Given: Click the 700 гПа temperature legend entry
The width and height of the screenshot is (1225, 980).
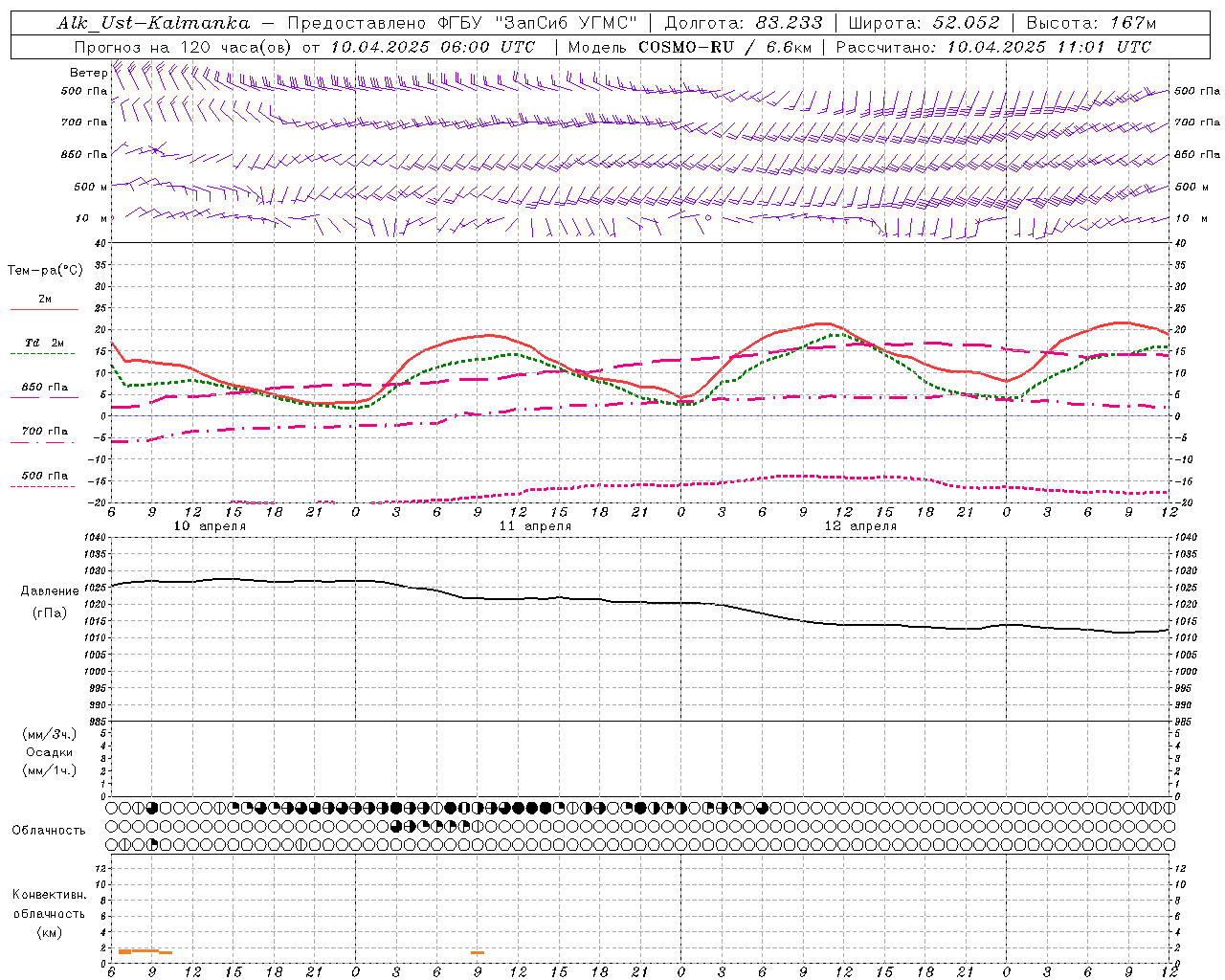Looking at the screenshot, I should click(45, 432).
